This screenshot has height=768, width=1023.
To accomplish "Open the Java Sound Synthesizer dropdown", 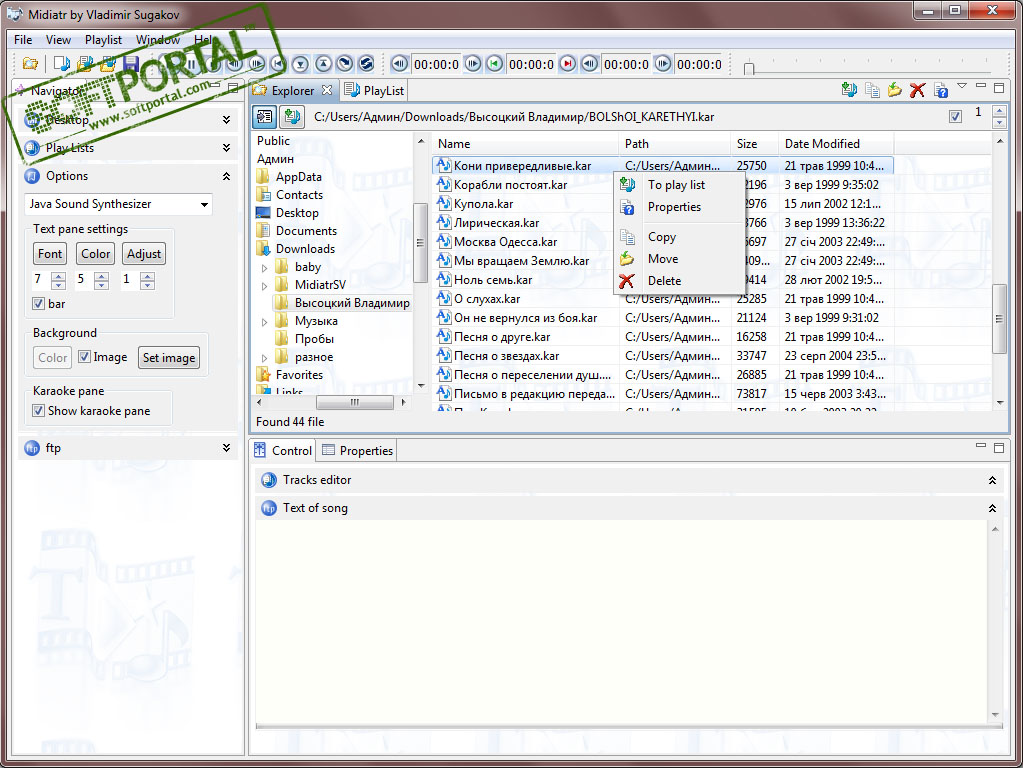I will (204, 204).
